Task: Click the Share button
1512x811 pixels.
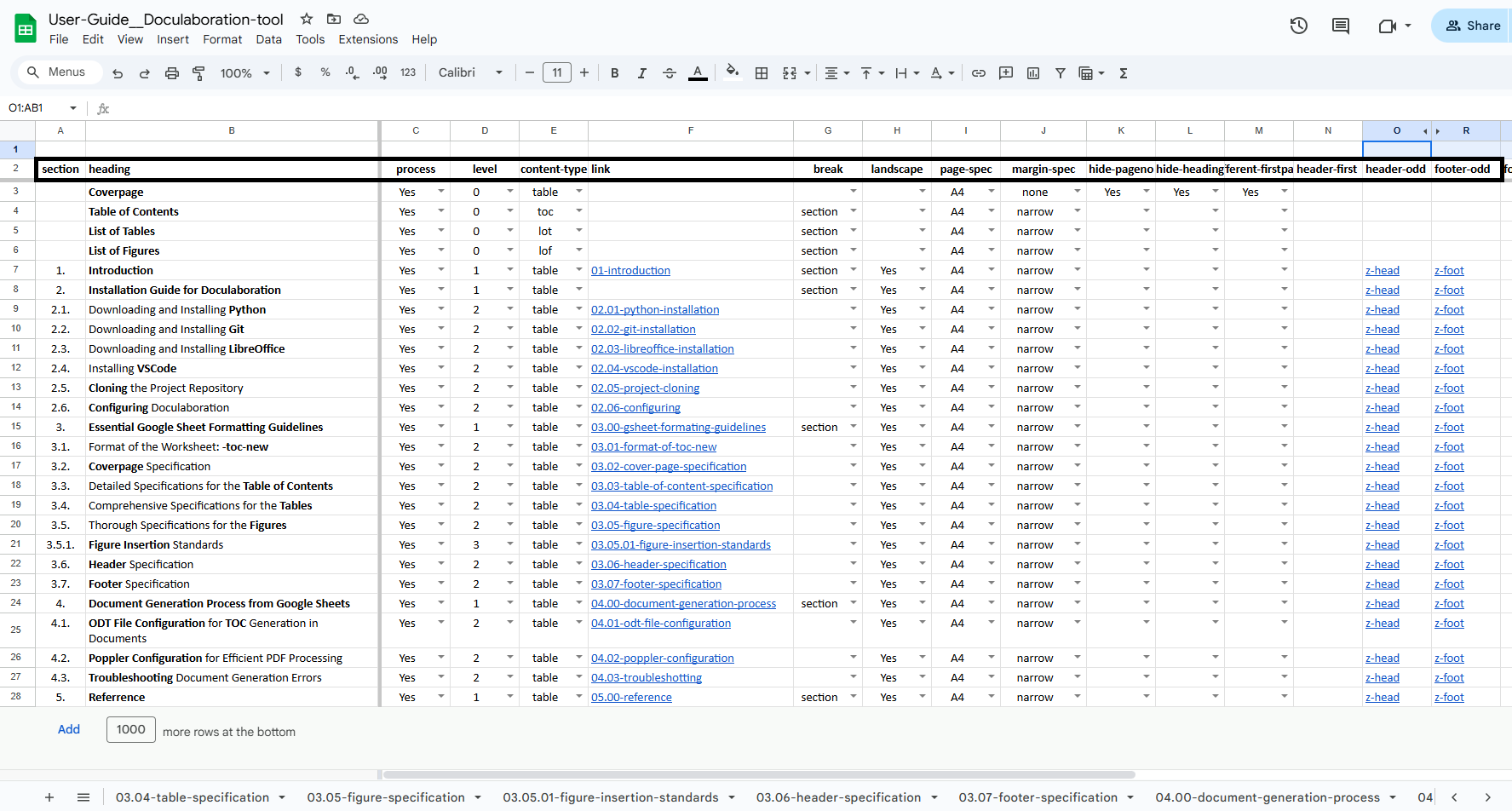Action: point(1473,26)
